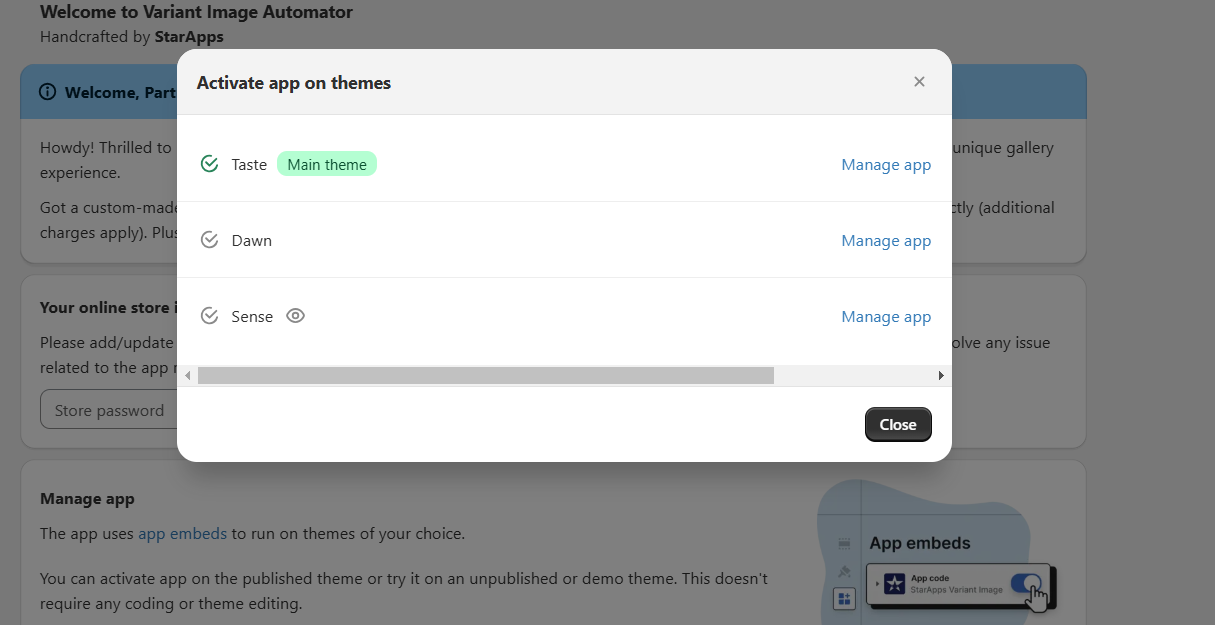Viewport: 1215px width, 625px height.
Task: Click the check icon beside Dawn
Action: [x=209, y=240]
